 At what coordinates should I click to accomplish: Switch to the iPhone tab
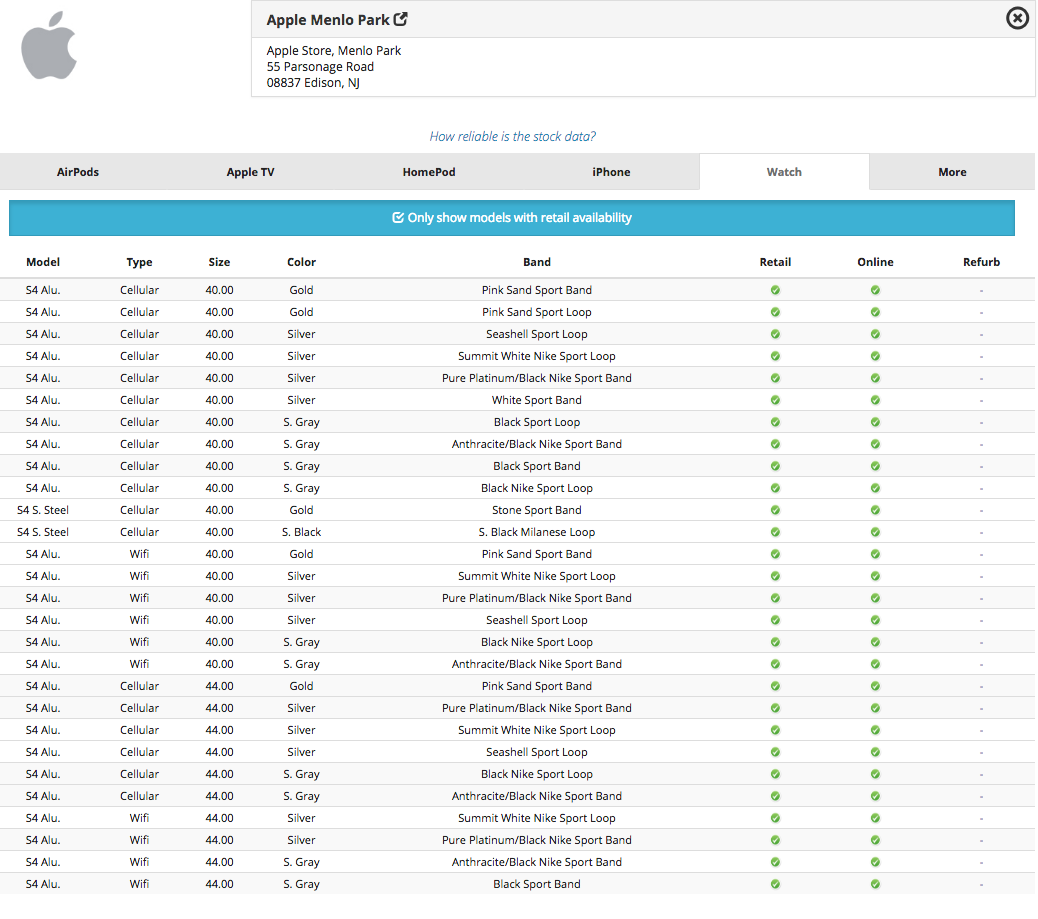click(611, 172)
